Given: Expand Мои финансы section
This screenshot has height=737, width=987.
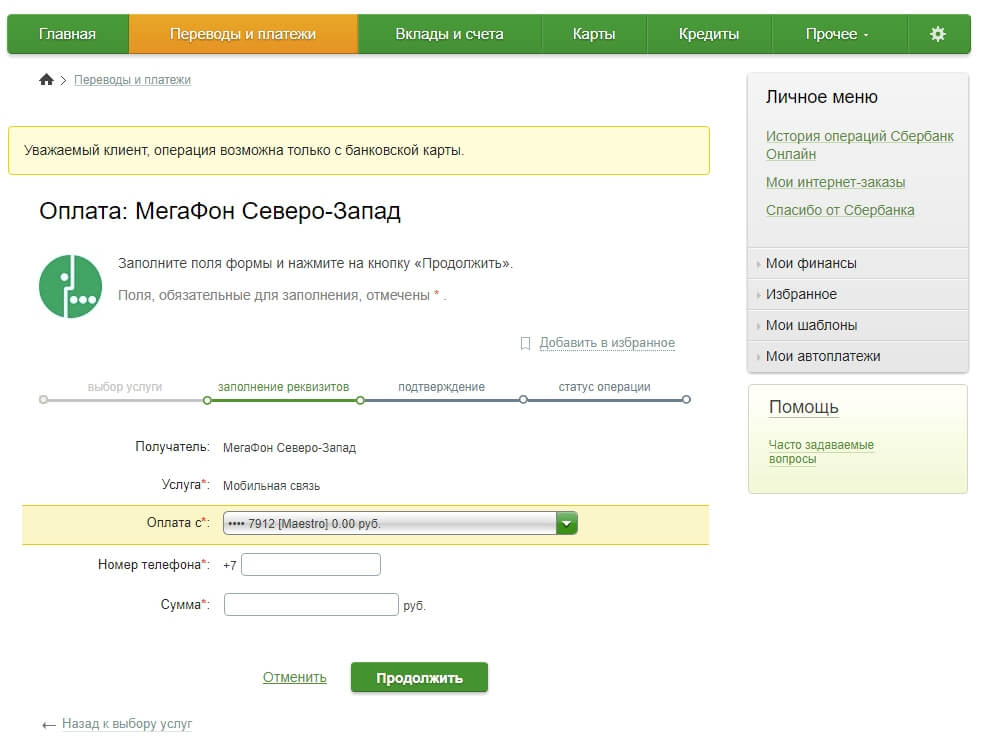Looking at the screenshot, I should click(811, 264).
